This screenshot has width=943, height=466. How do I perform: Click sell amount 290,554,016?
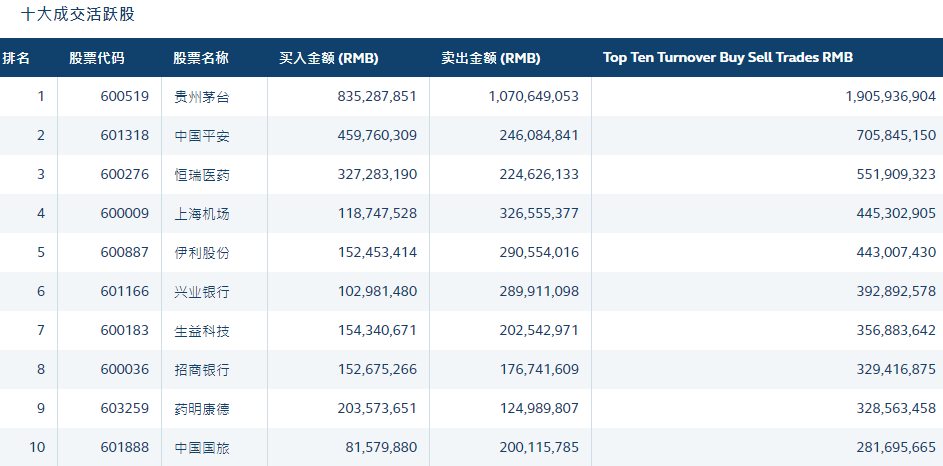[539, 252]
